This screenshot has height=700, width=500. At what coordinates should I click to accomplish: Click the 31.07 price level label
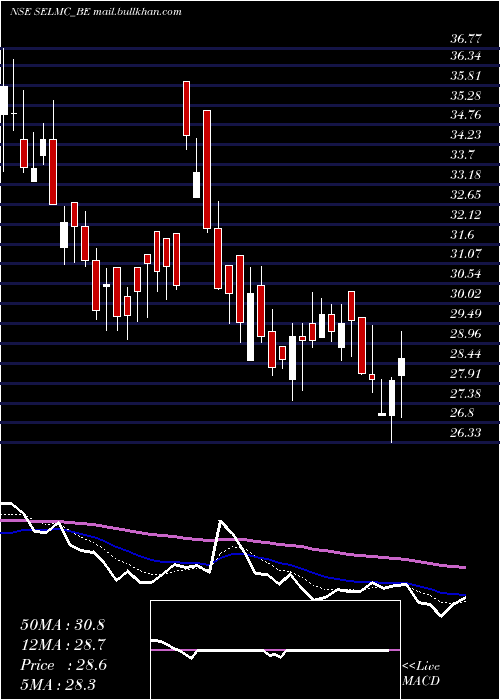point(466,254)
